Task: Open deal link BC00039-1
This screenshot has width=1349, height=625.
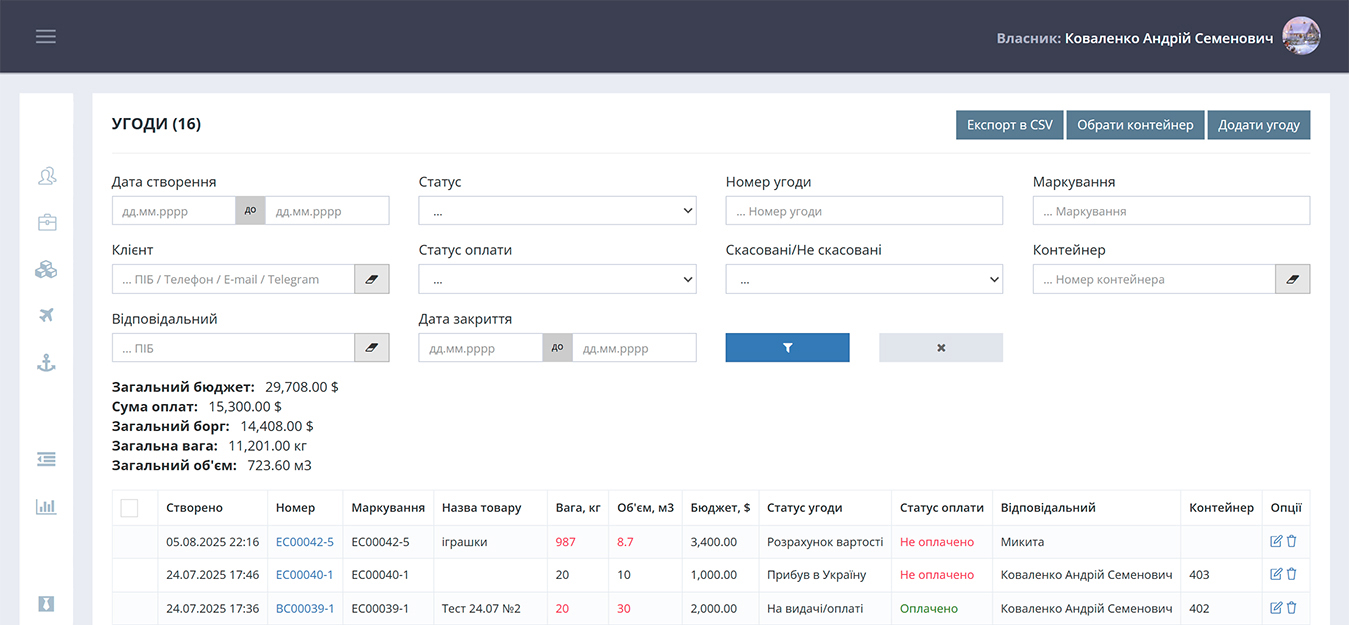Action: tap(305, 608)
